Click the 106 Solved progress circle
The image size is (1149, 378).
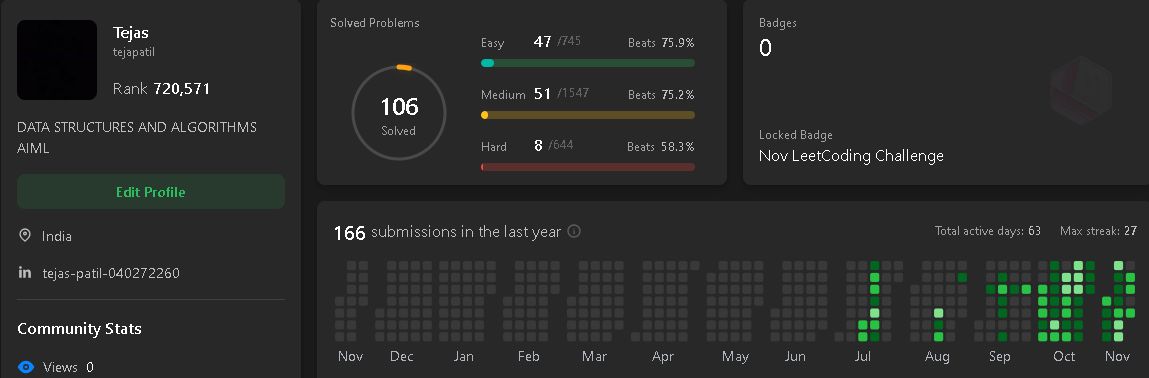[399, 113]
